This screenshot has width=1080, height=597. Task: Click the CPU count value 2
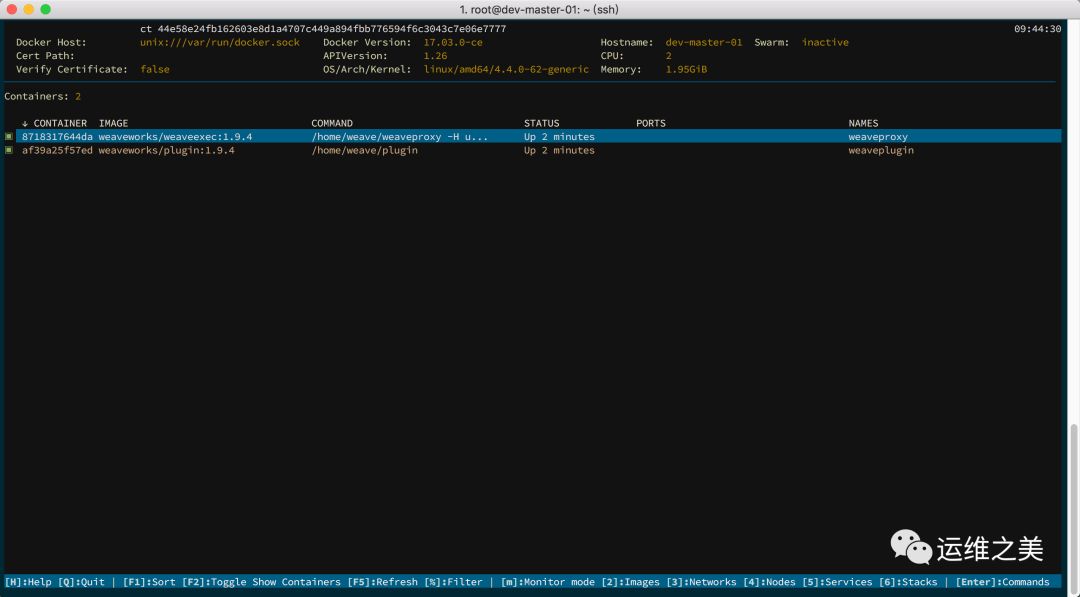click(668, 56)
